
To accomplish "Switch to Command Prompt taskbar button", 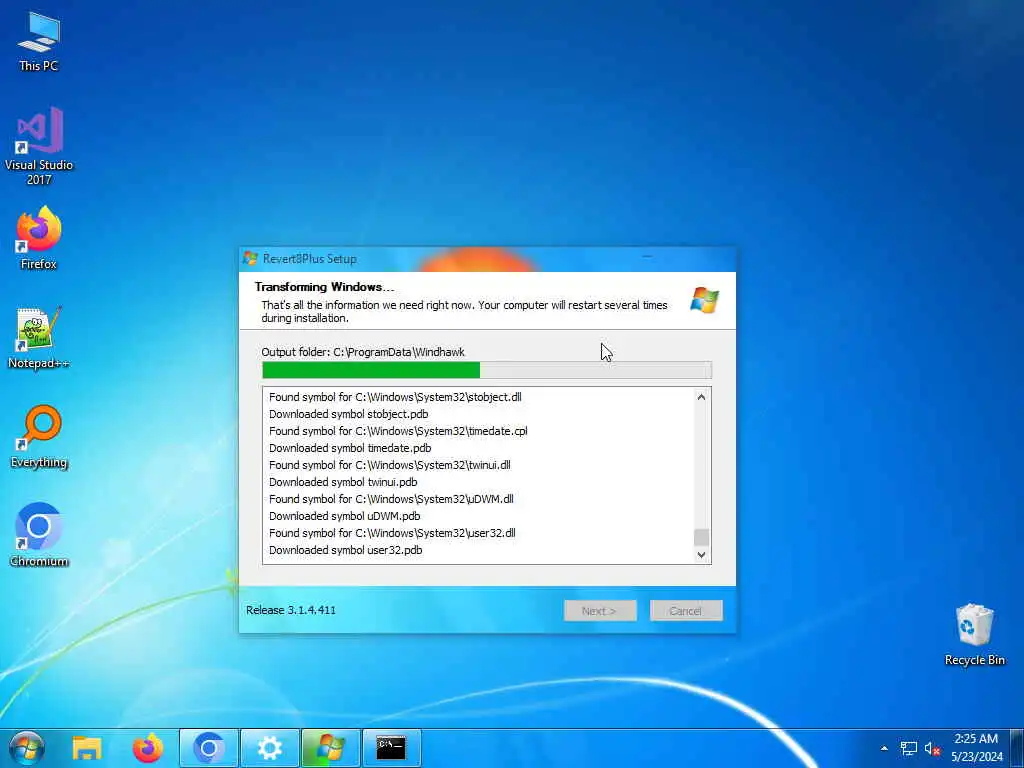I will click(391, 748).
